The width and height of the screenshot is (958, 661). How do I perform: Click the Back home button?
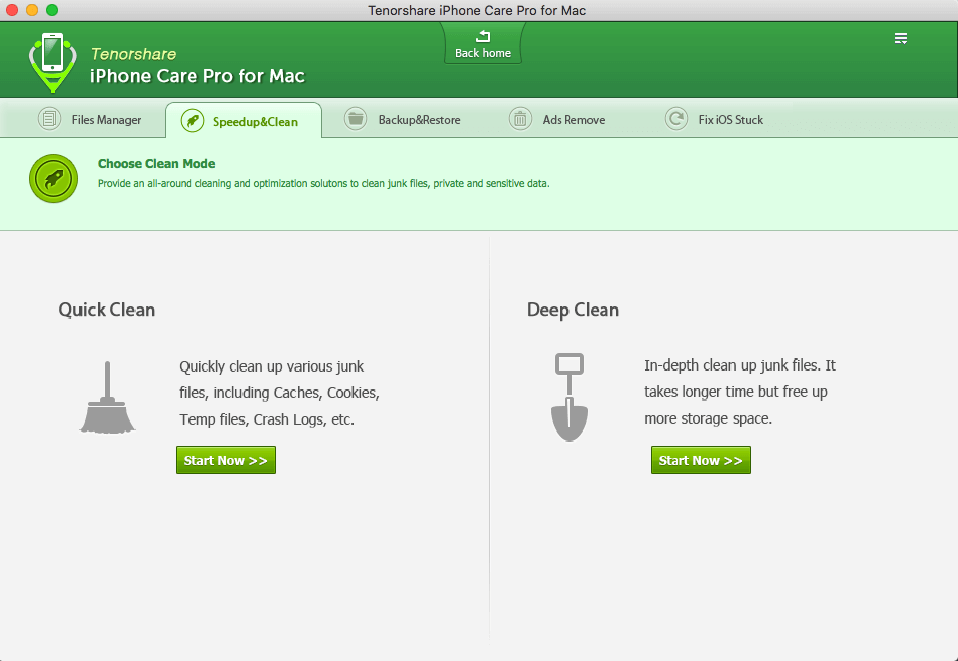[483, 44]
